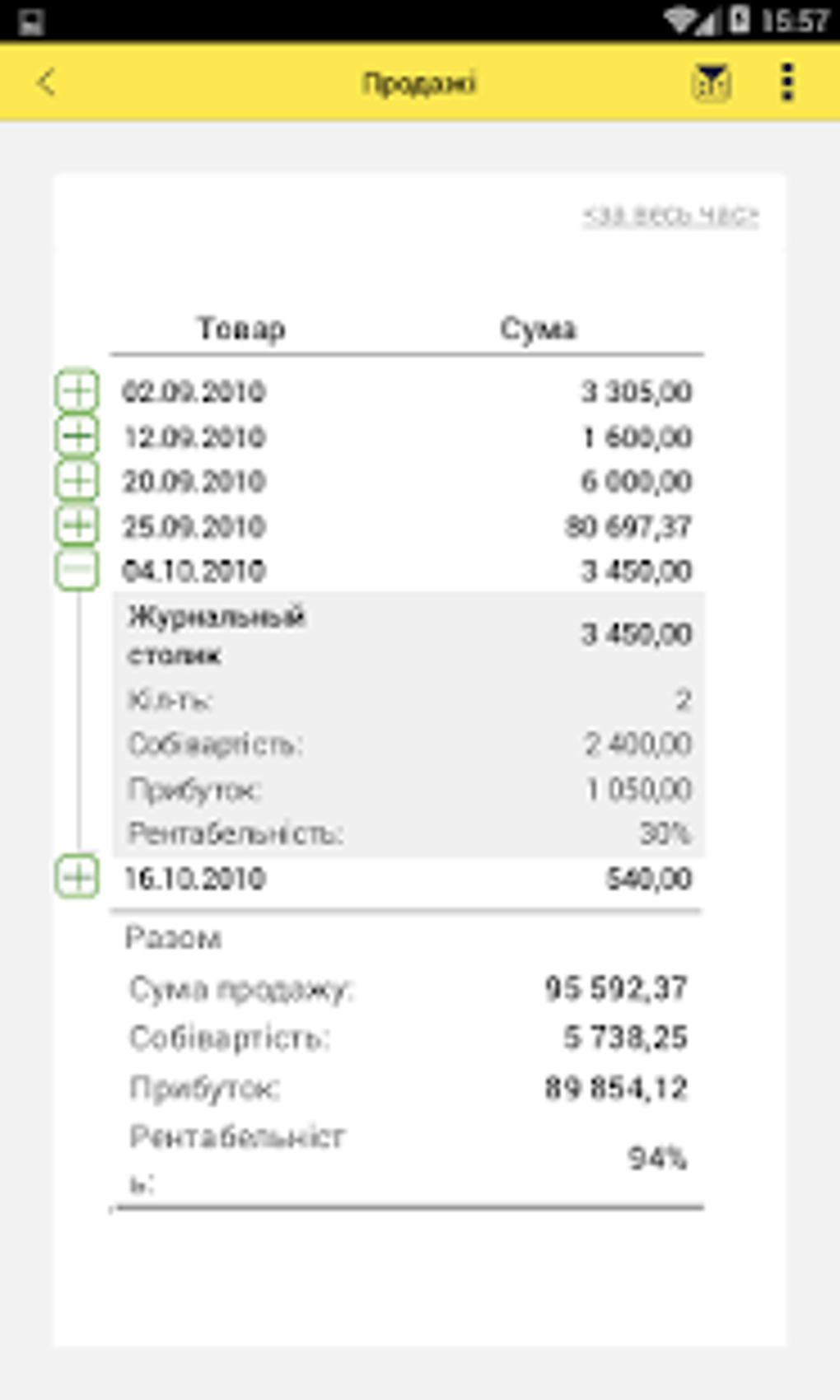Tap the battery status icon

[x=740, y=20]
